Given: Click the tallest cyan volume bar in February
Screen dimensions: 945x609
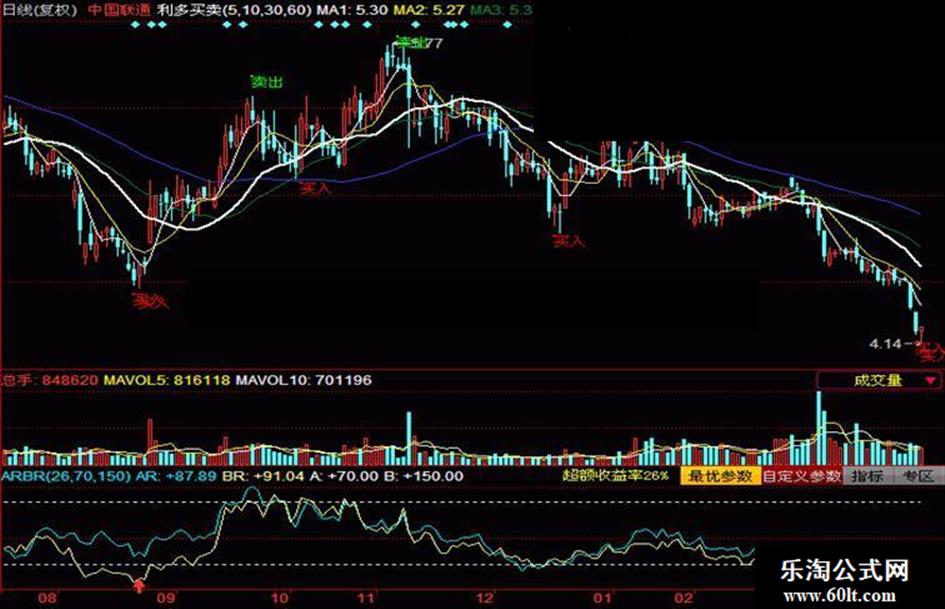Looking at the screenshot, I should click(x=818, y=428).
